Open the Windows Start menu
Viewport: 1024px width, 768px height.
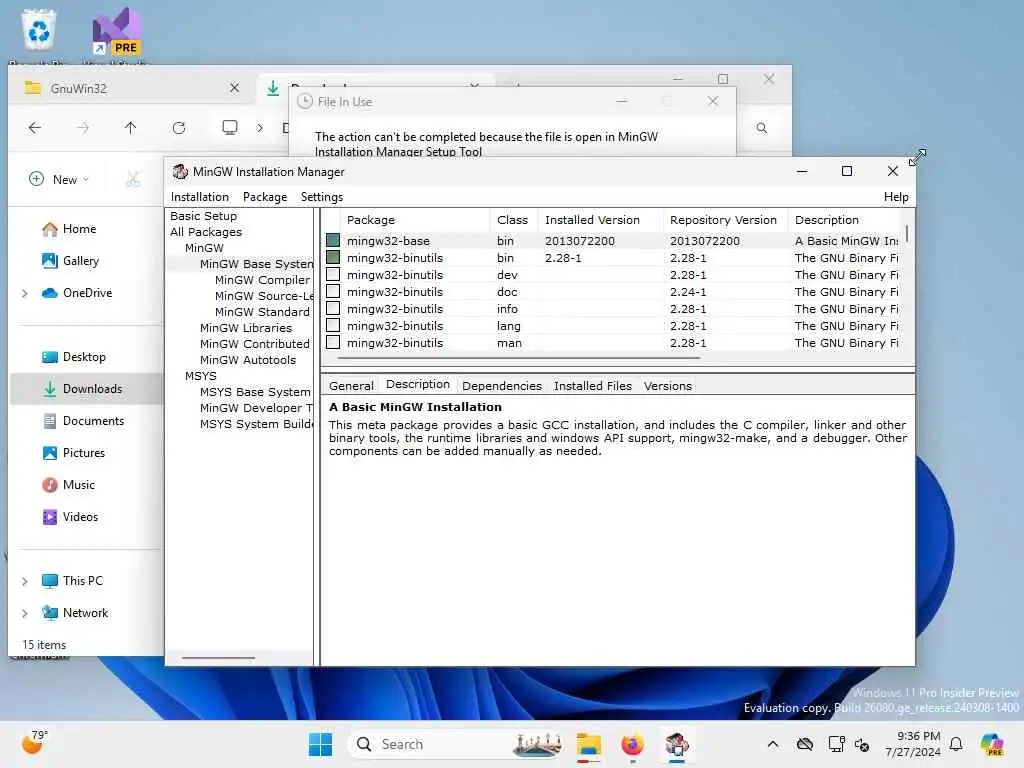coord(320,744)
